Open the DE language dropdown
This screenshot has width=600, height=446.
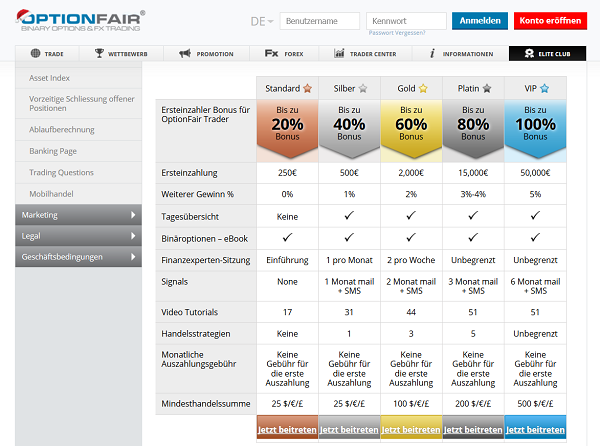coord(262,21)
